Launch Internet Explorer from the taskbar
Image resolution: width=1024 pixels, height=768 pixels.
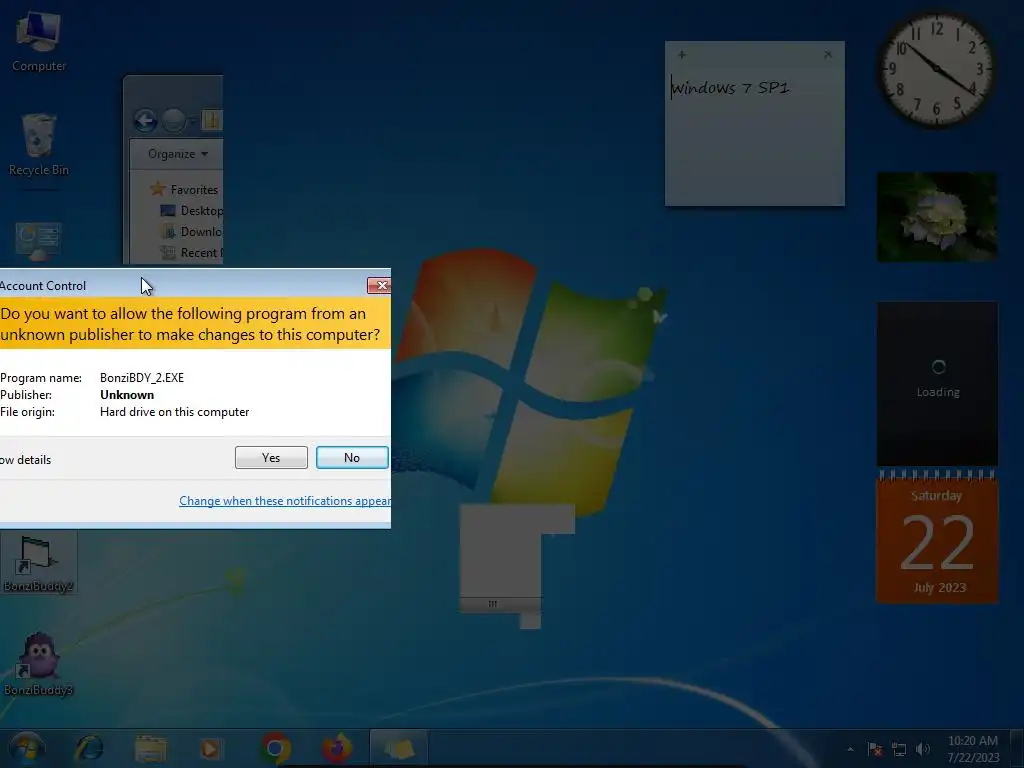click(89, 749)
